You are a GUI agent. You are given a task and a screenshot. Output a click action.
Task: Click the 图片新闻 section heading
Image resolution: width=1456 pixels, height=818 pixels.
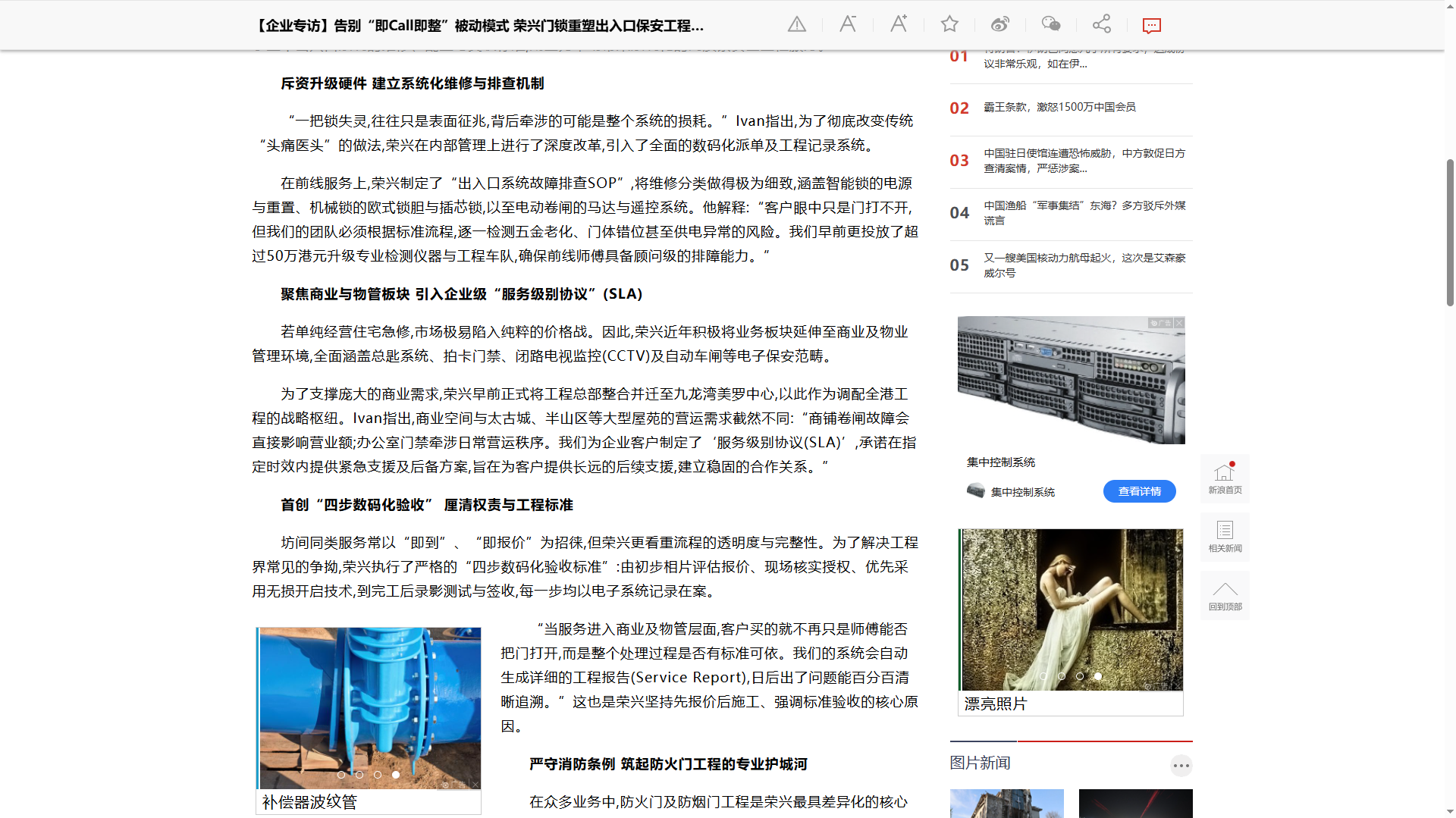point(980,763)
